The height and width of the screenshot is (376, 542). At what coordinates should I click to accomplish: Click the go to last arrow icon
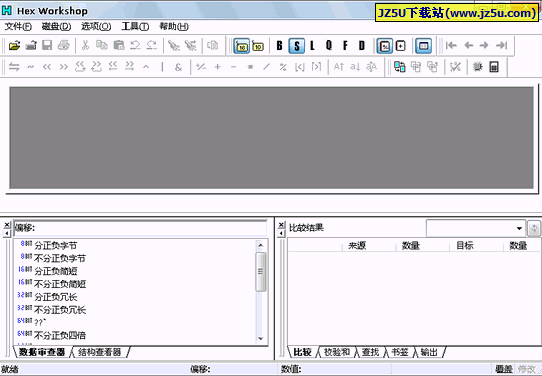(x=501, y=45)
